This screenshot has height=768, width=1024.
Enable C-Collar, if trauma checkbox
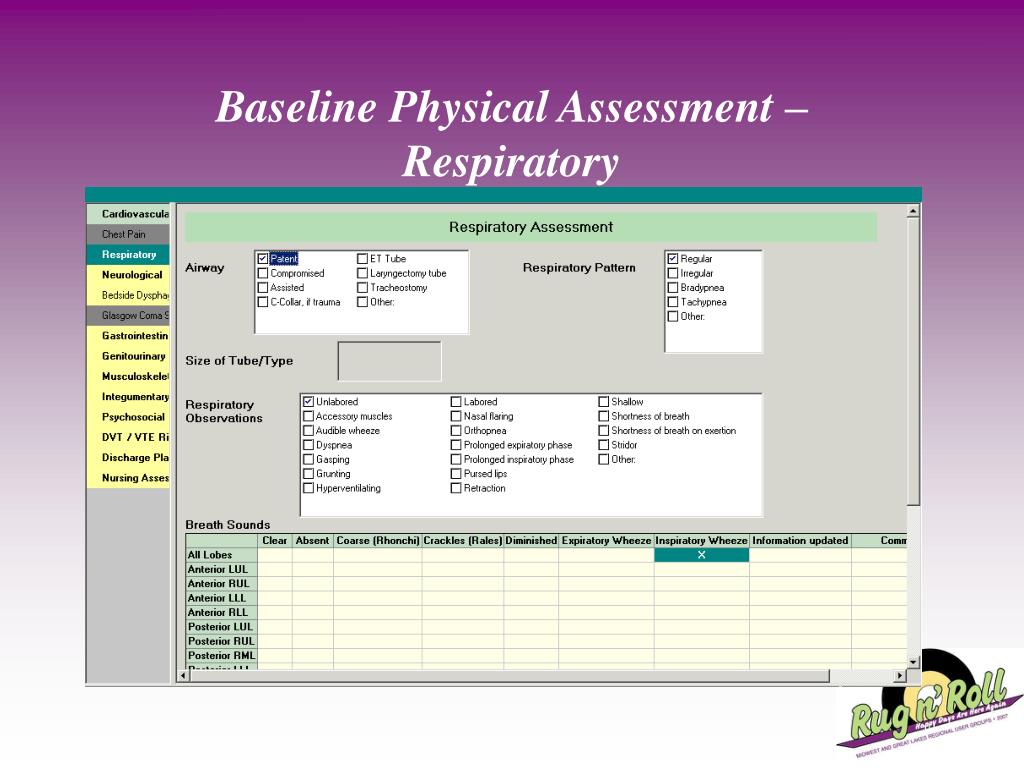263,302
